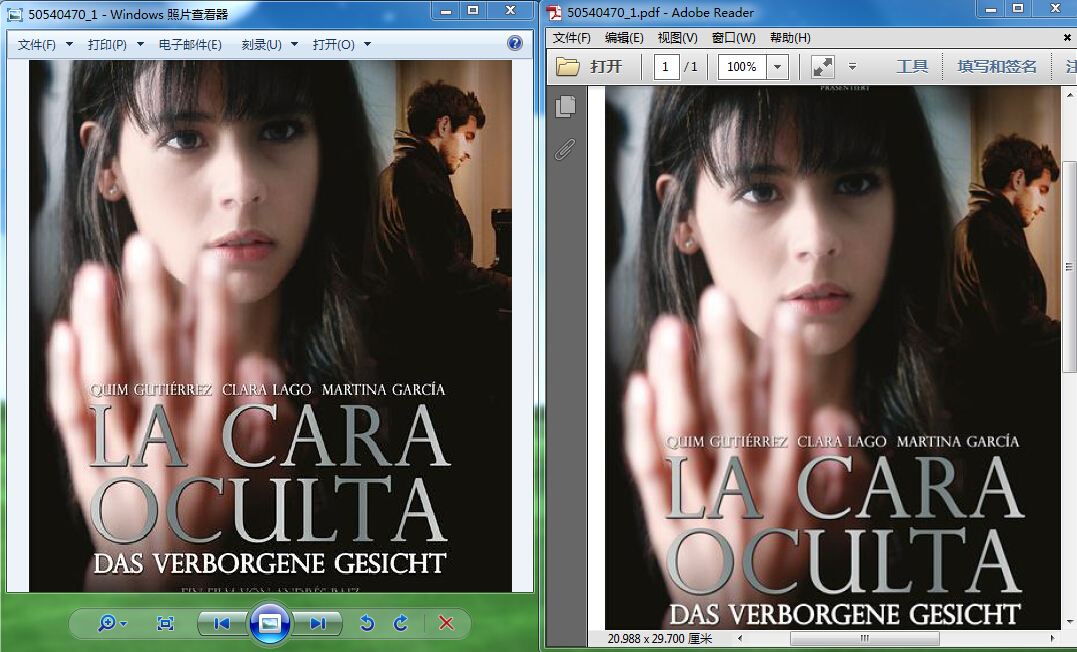Click the 100% zoom field in Adobe Reader
1077x652 pixels.
tap(742, 67)
